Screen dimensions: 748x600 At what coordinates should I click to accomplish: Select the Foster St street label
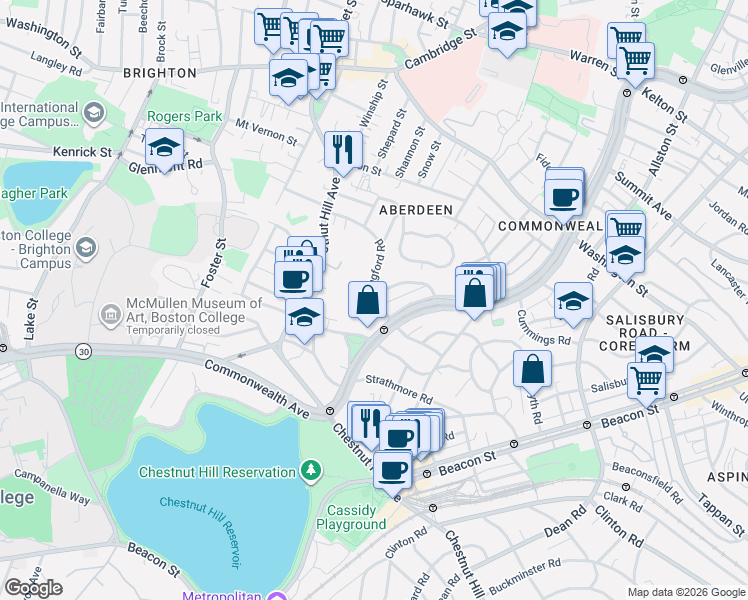(213, 263)
